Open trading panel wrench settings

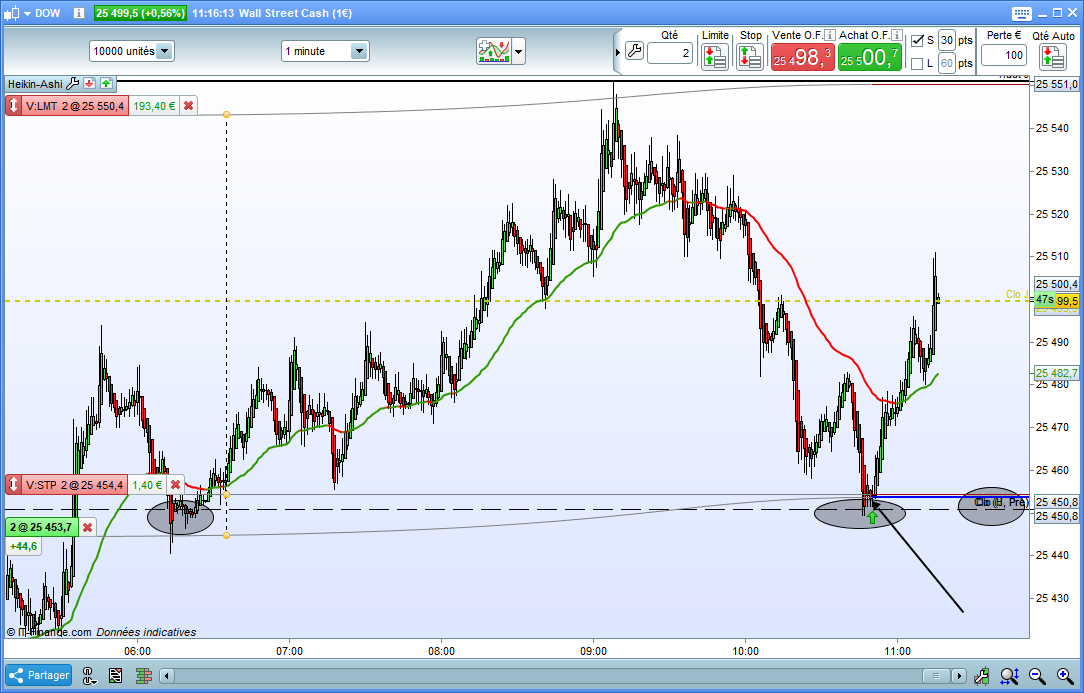point(634,51)
